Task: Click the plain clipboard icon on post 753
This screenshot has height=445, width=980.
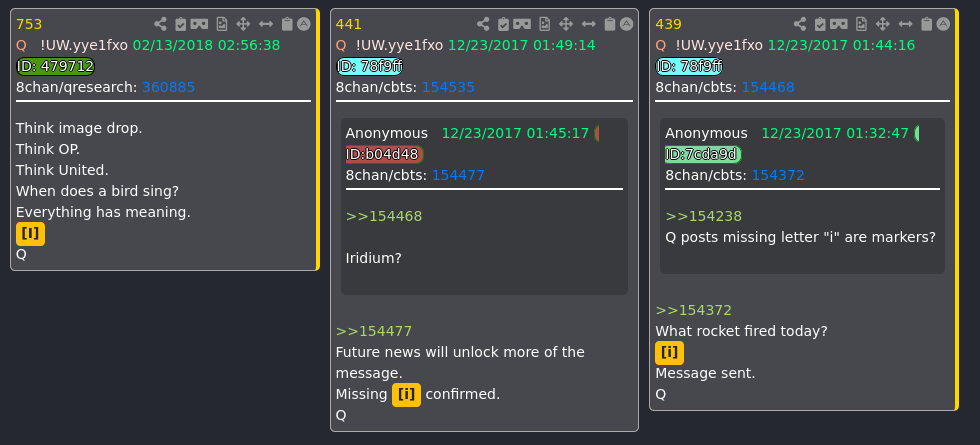Action: pyautogui.click(x=287, y=24)
